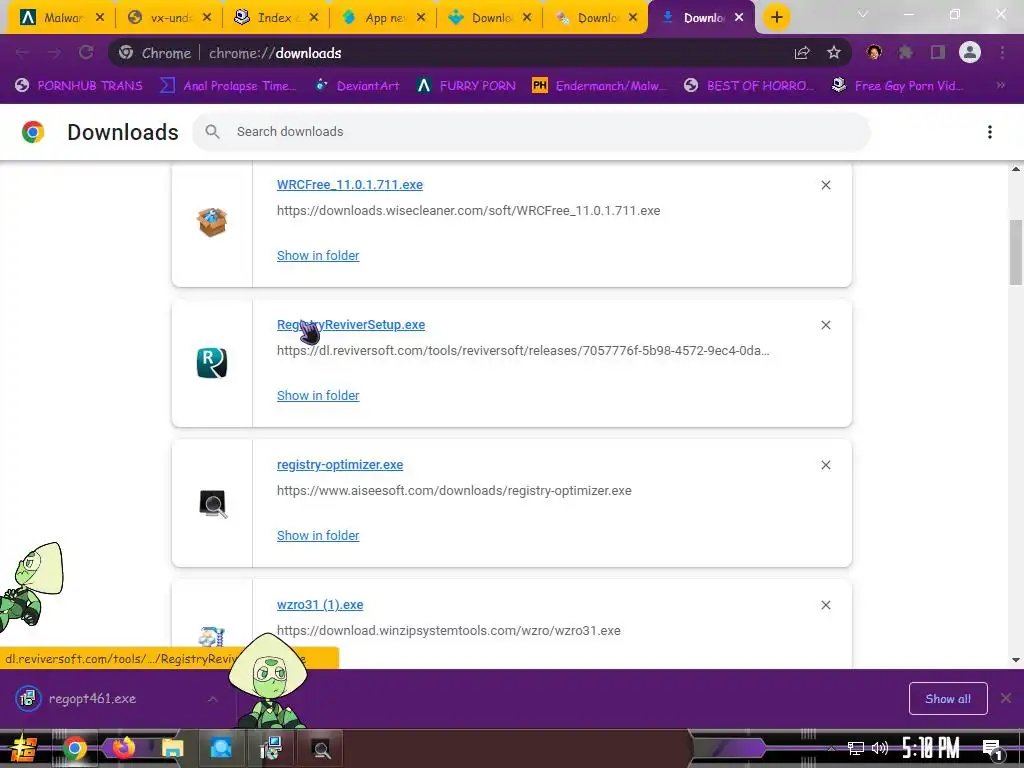This screenshot has height=768, width=1024.
Task: Open the Windows Start button
Action: click(x=23, y=748)
